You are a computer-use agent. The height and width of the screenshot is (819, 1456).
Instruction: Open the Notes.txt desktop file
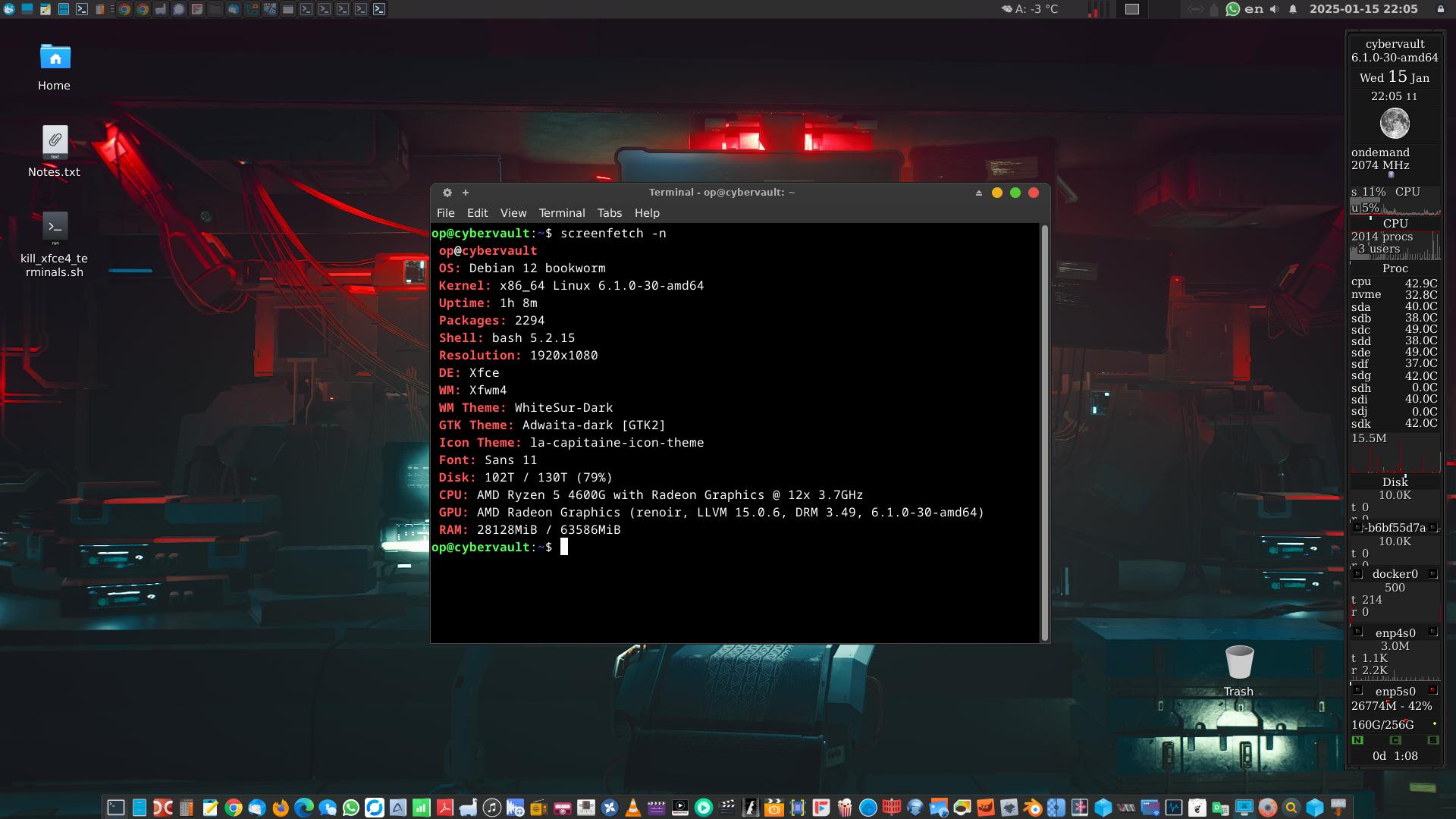coord(55,143)
